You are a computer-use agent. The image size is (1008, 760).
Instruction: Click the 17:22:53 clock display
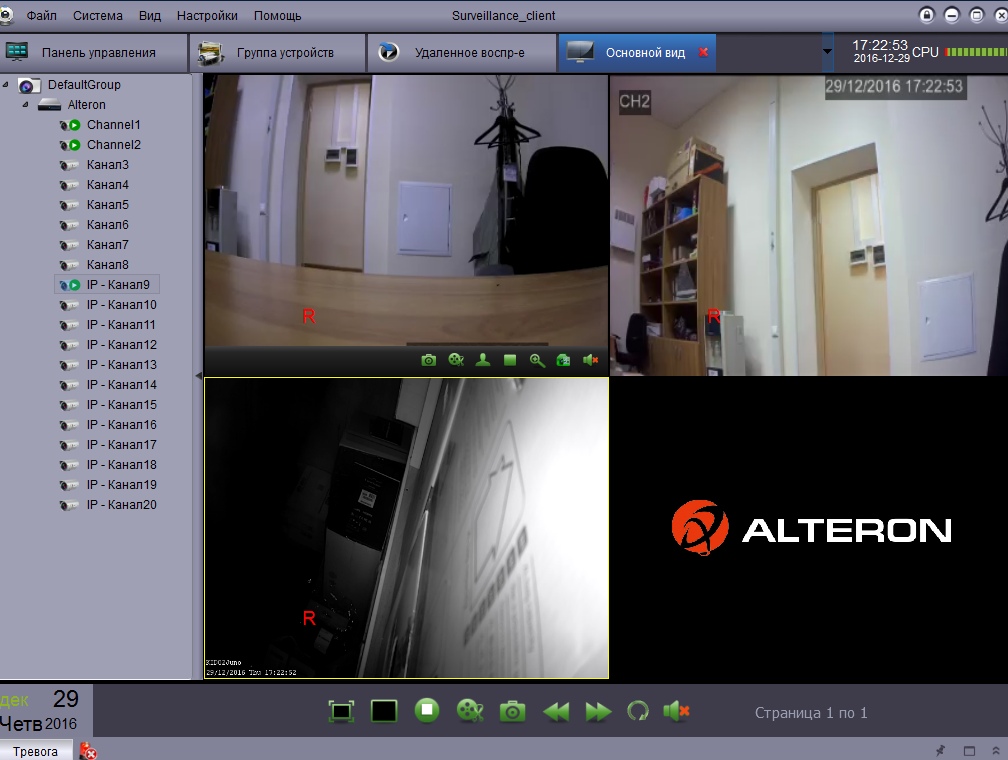coord(879,45)
